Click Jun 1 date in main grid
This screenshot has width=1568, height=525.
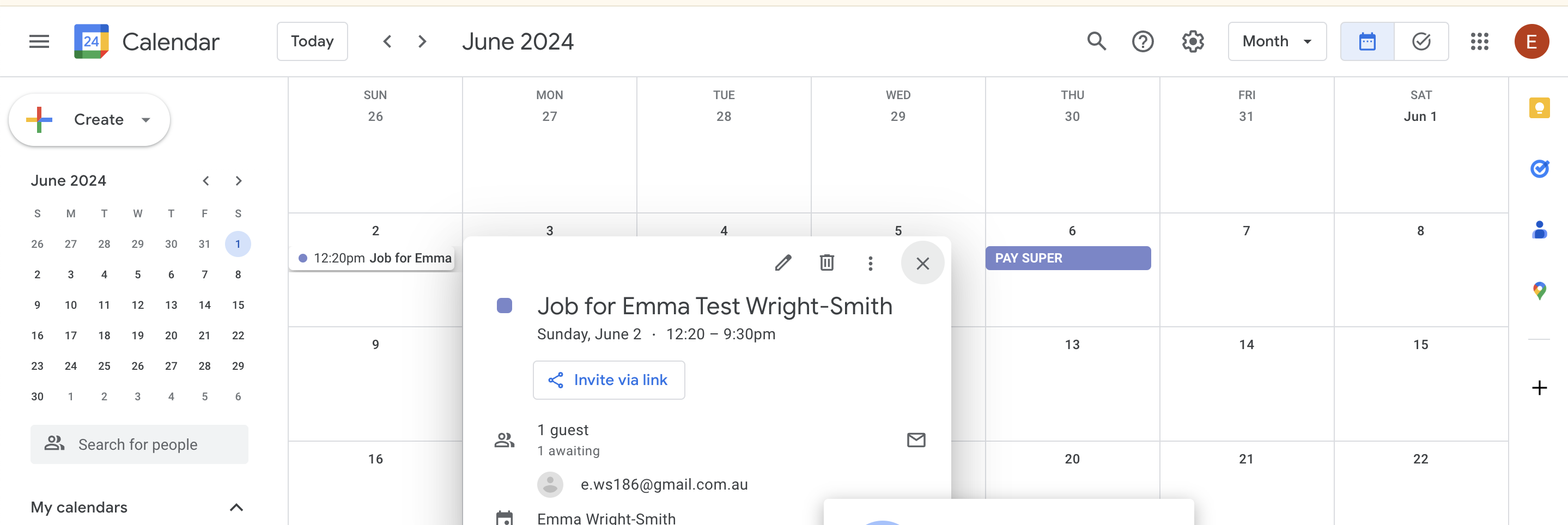(1420, 116)
